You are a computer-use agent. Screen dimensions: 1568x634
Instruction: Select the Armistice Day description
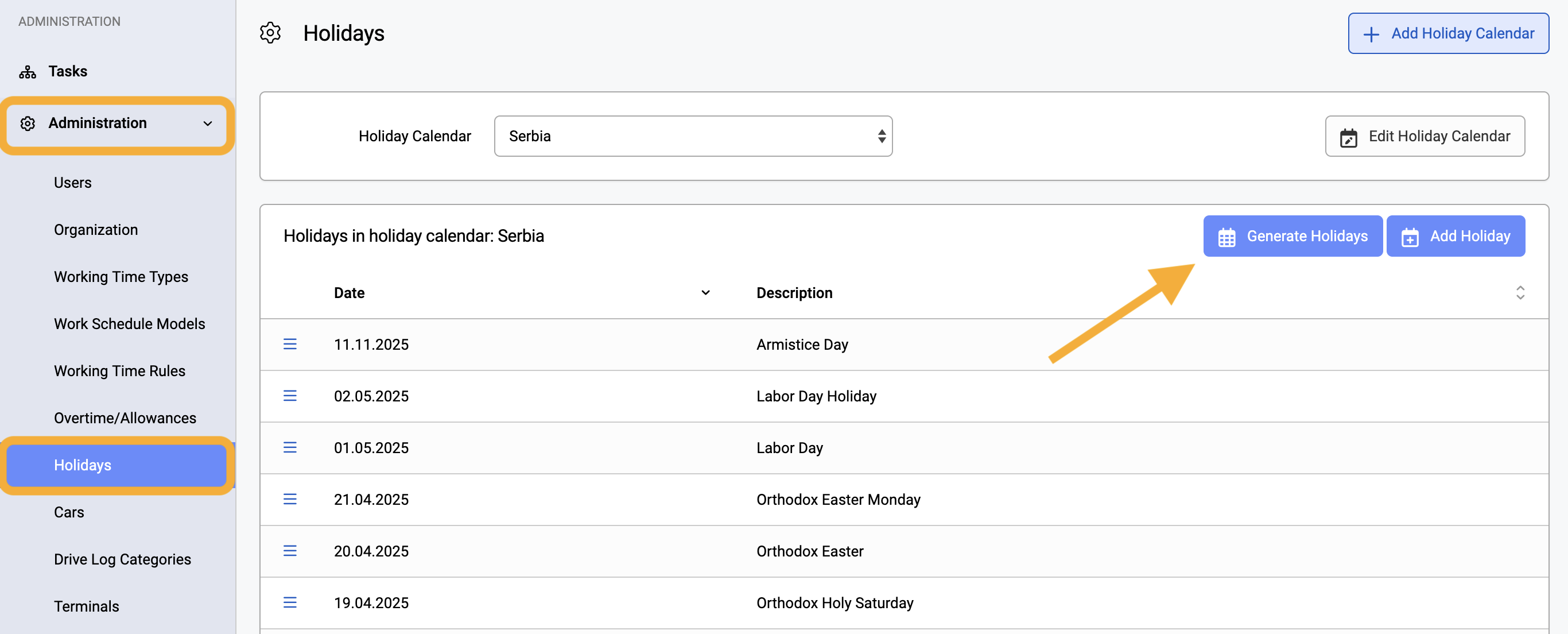point(802,345)
